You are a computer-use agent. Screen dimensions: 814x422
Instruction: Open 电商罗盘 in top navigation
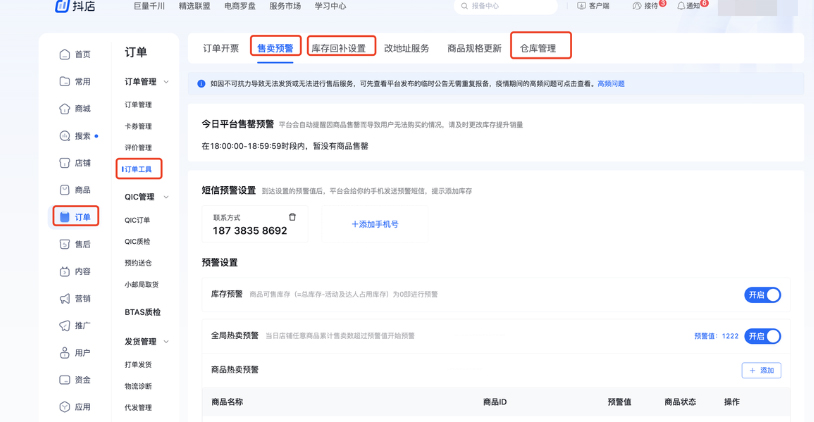tap(240, 6)
